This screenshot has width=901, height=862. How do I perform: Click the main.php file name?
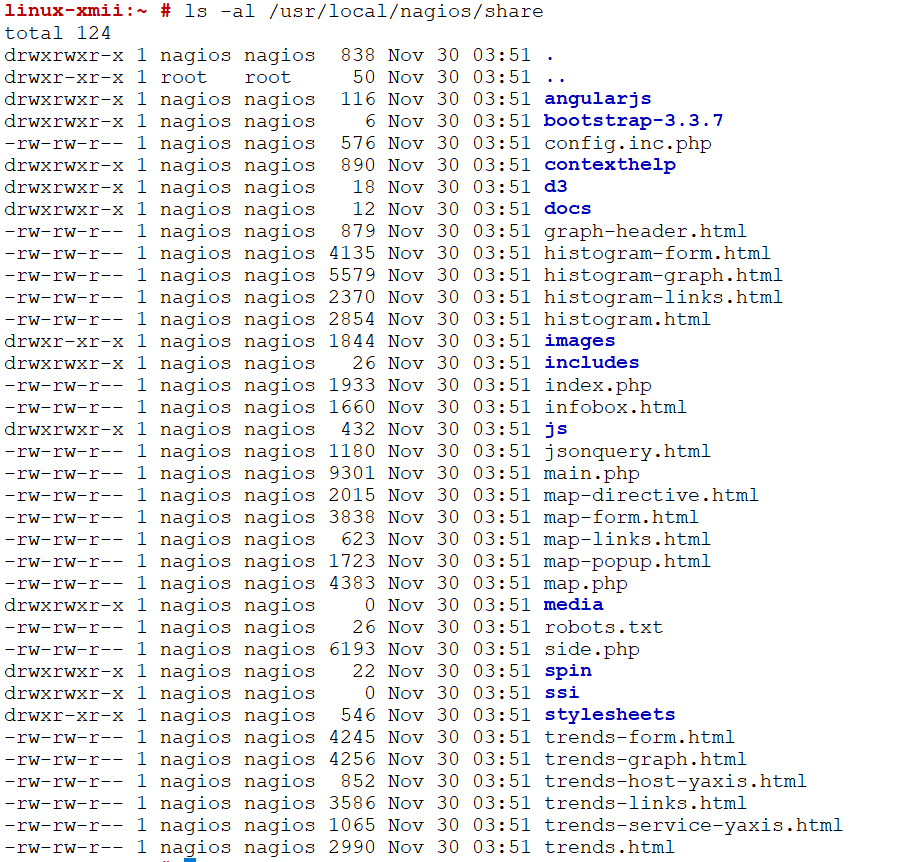[592, 474]
